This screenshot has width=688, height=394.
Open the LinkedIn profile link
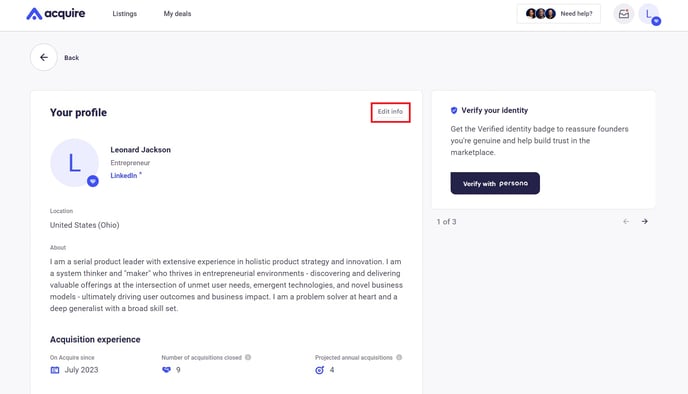(x=126, y=175)
